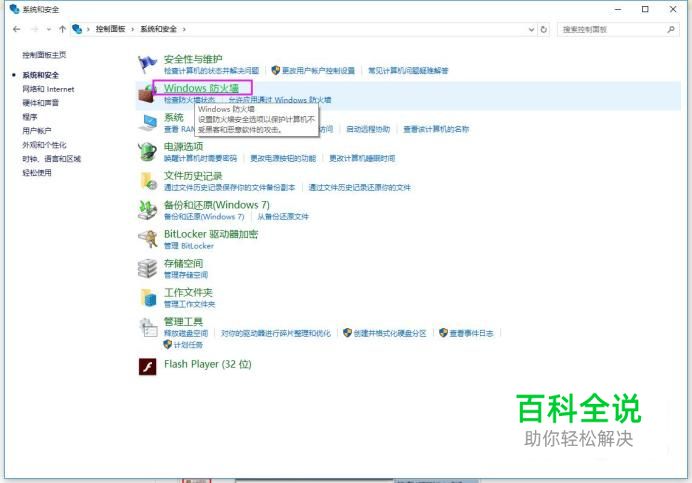692x483 pixels.
Task: Select 程序 in the sidebar
Action: pyautogui.click(x=30, y=117)
